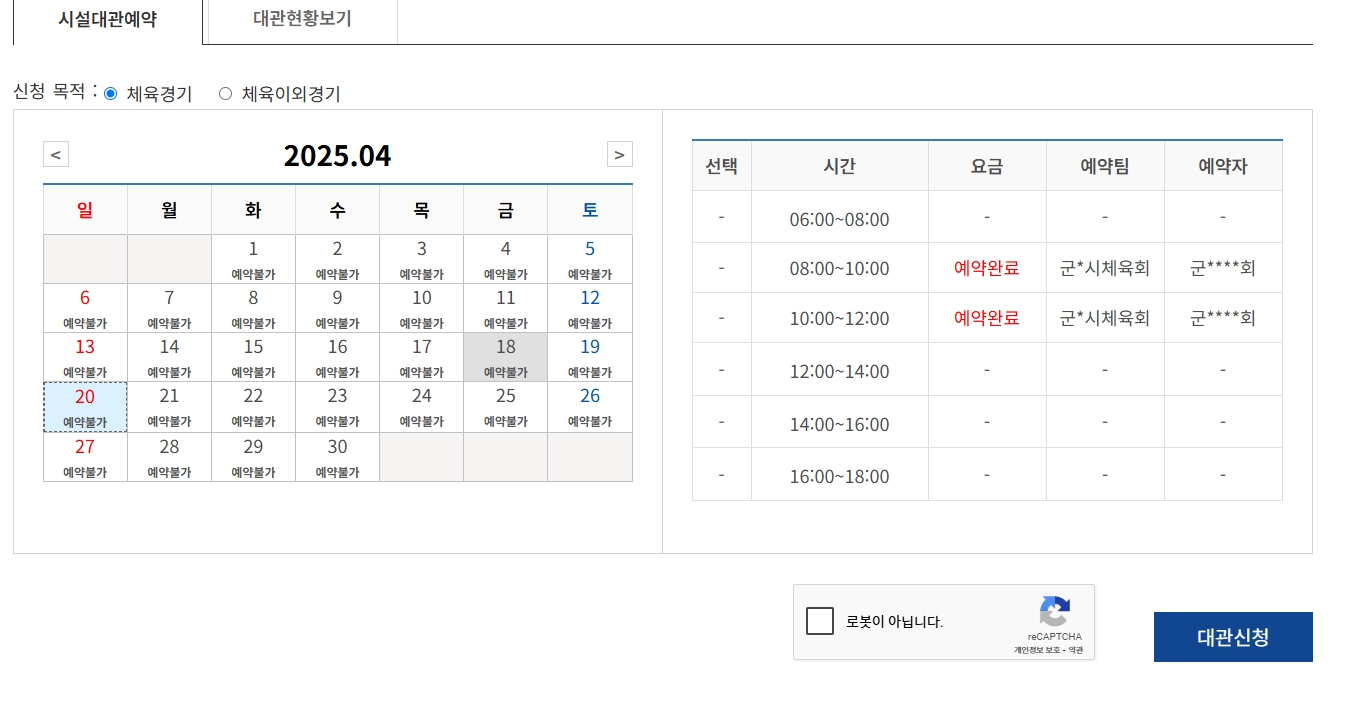Select the 12:00~14:00 time slot

tap(839, 371)
